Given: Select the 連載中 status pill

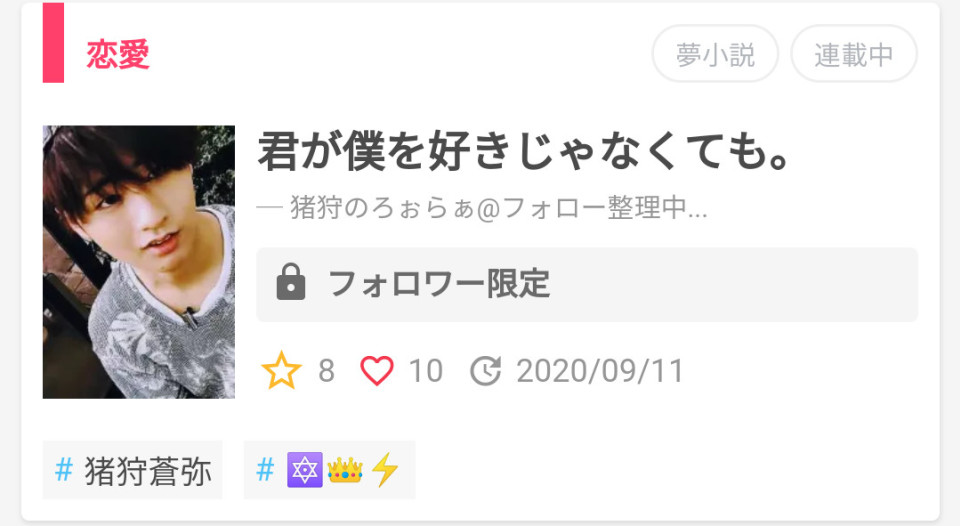Looking at the screenshot, I should [853, 54].
